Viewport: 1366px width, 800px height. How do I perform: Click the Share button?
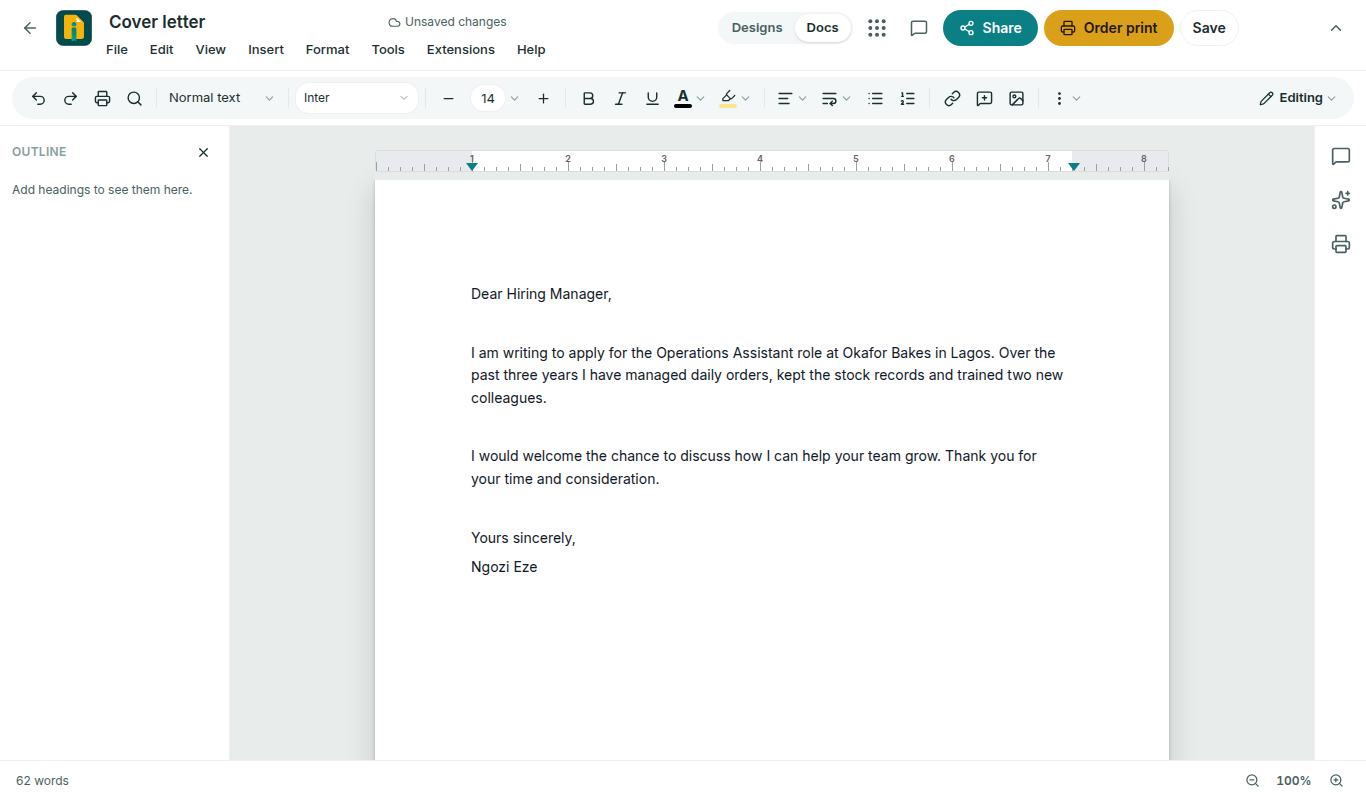click(990, 28)
